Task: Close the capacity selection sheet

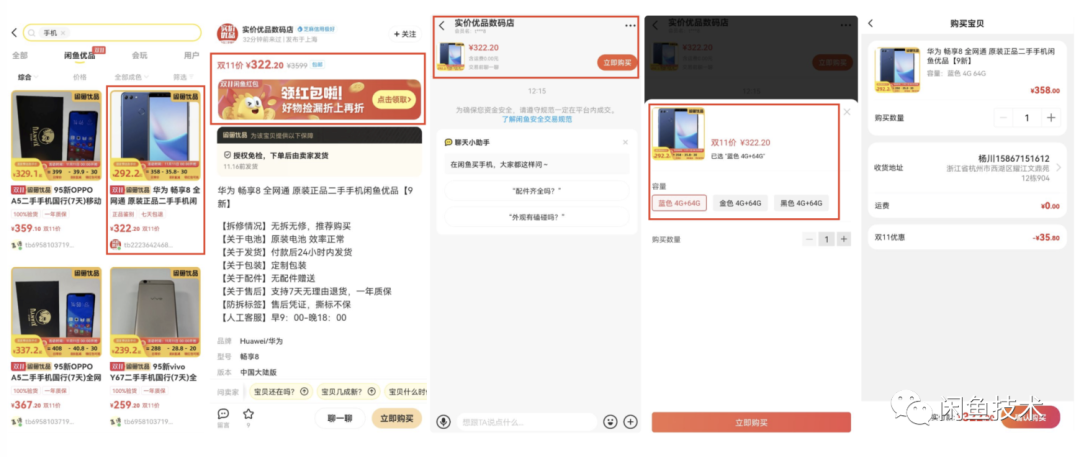Action: tap(847, 112)
